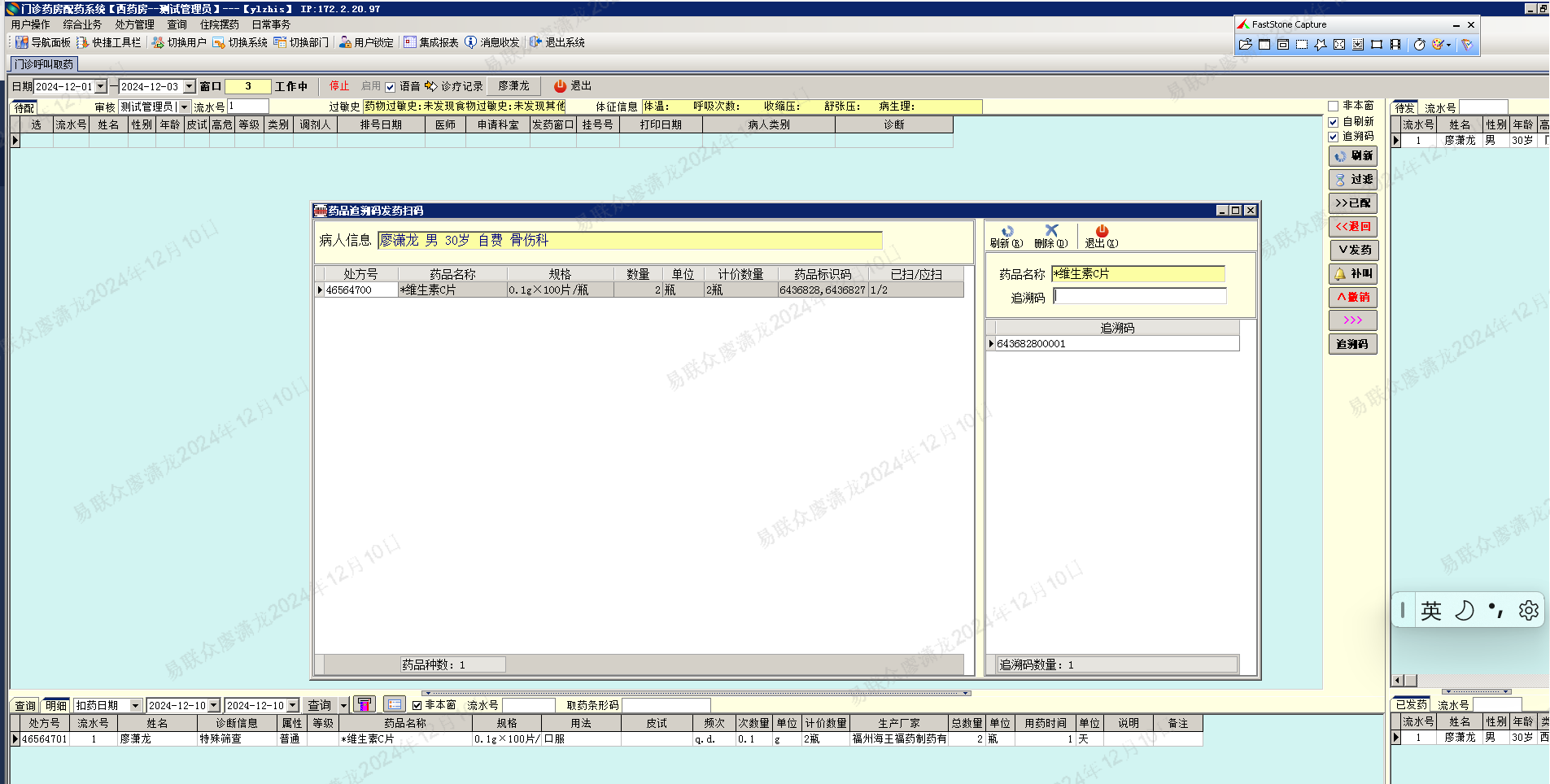Toggle IME moon mode icon
This screenshot has width=1550, height=784.
point(1465,610)
